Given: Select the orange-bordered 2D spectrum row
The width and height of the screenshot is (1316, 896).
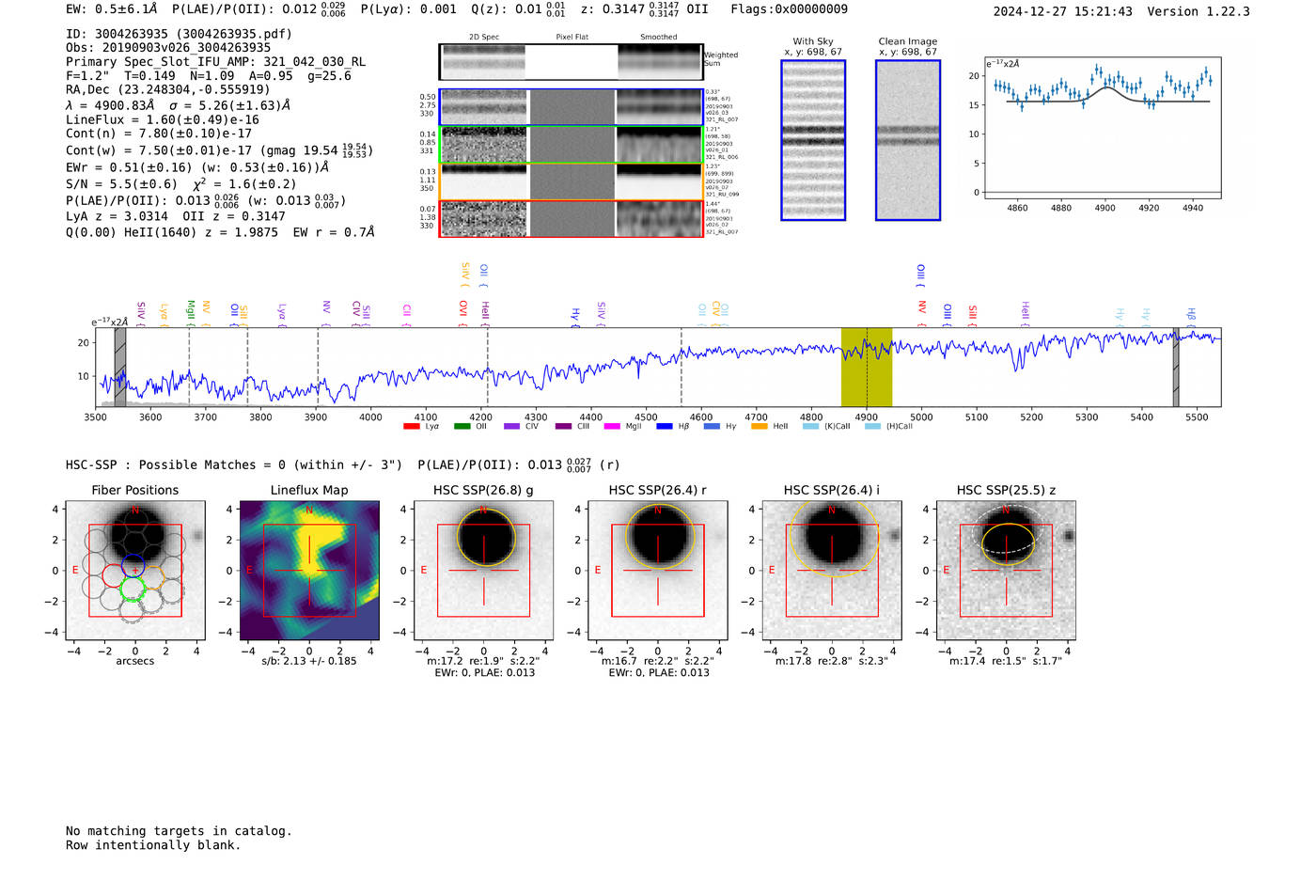Looking at the screenshot, I should pyautogui.click(x=572, y=181).
